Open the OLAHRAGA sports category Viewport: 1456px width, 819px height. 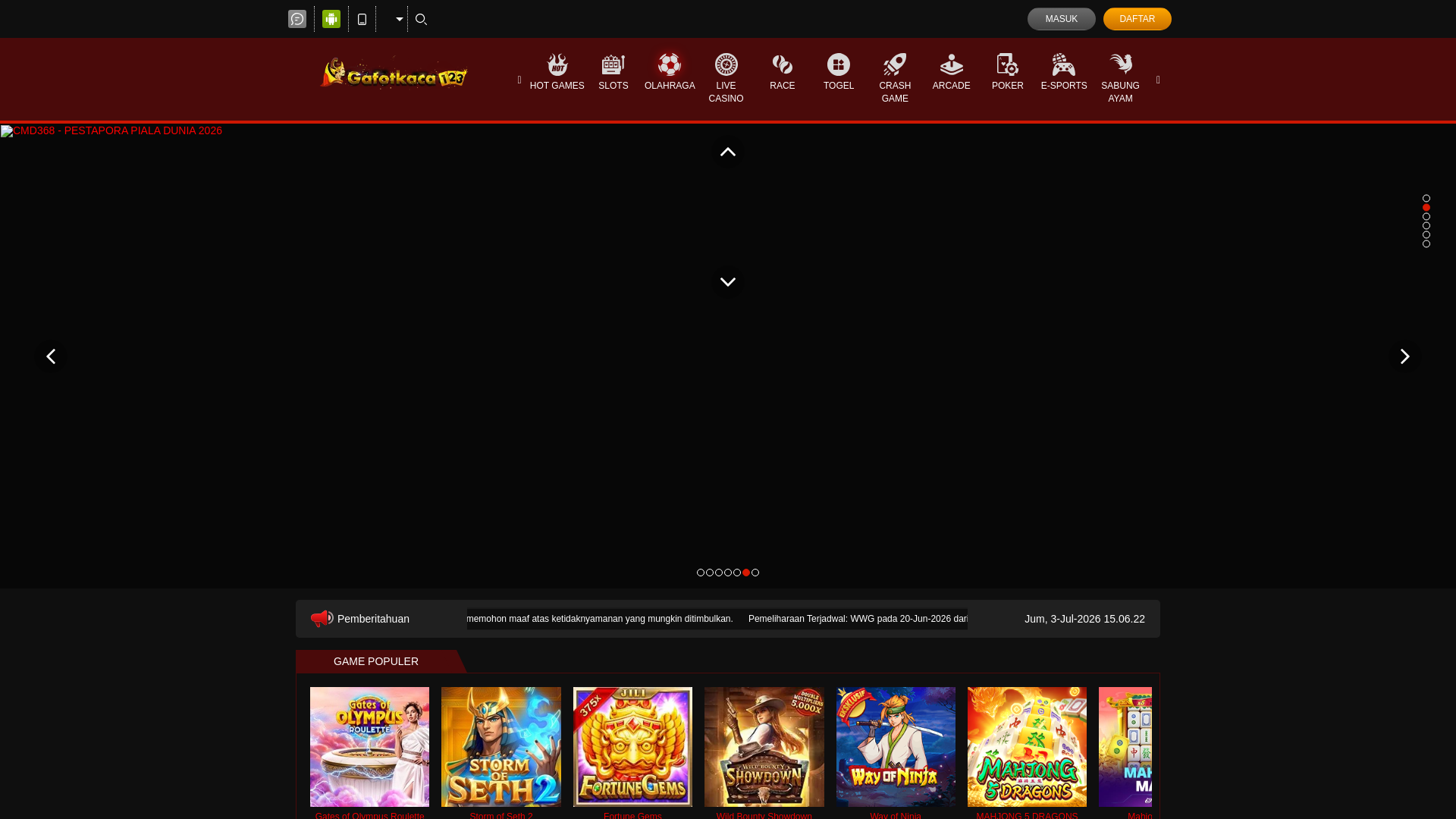click(670, 73)
